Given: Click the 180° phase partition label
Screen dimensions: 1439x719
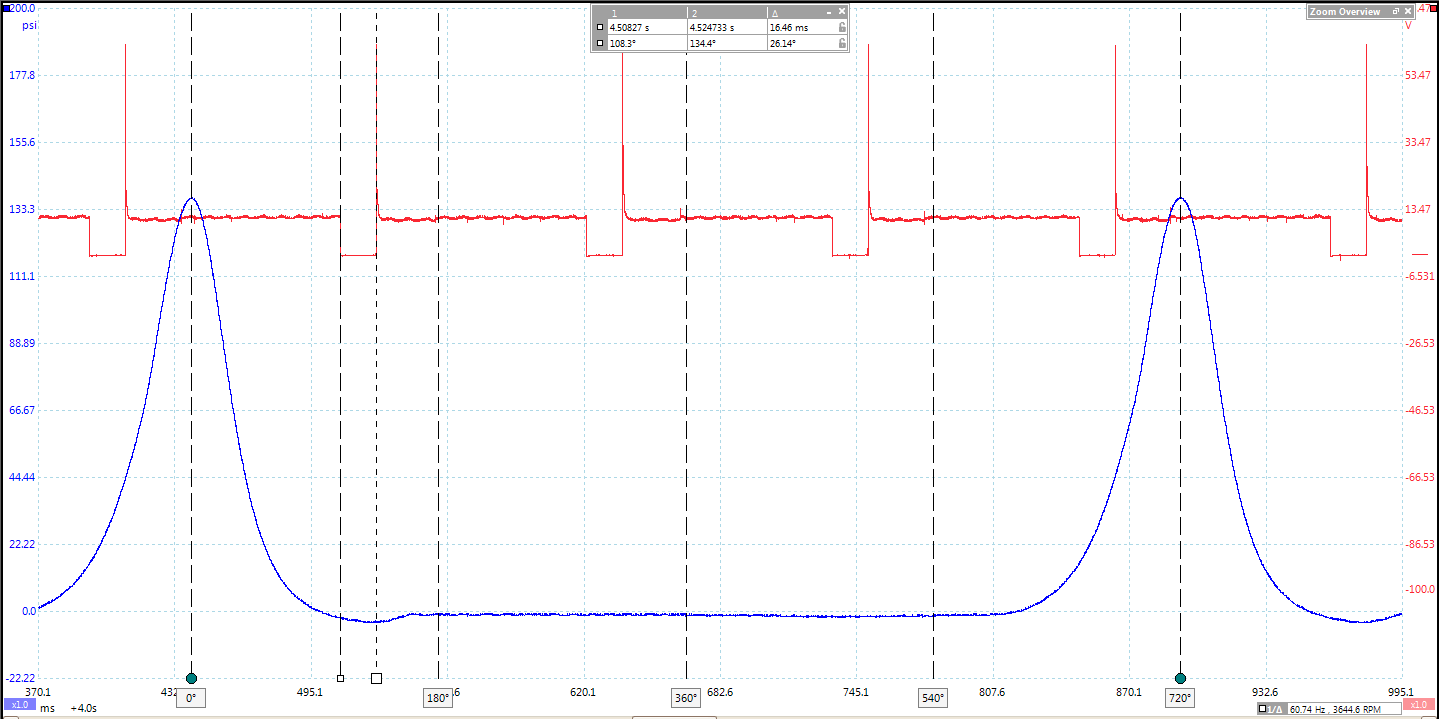Looking at the screenshot, I should point(438,698).
